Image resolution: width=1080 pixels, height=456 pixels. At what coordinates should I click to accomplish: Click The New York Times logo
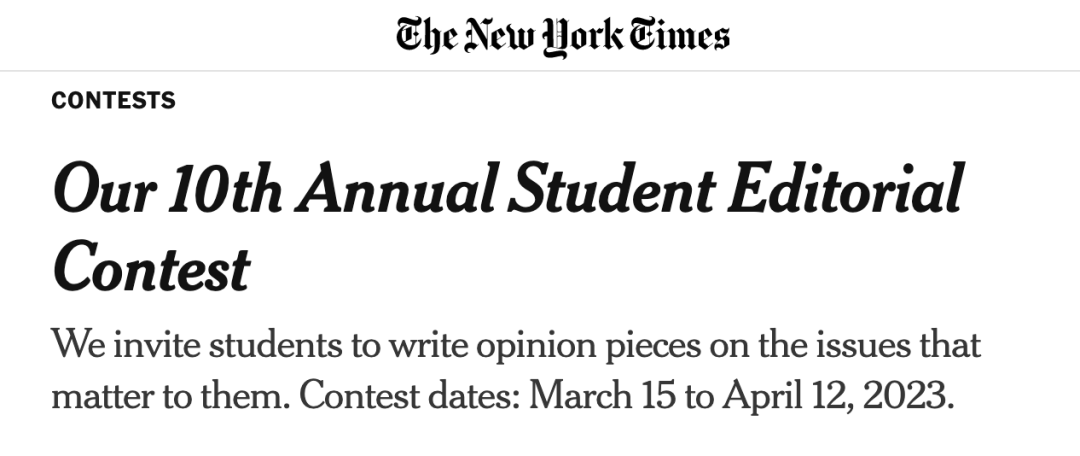point(562,37)
